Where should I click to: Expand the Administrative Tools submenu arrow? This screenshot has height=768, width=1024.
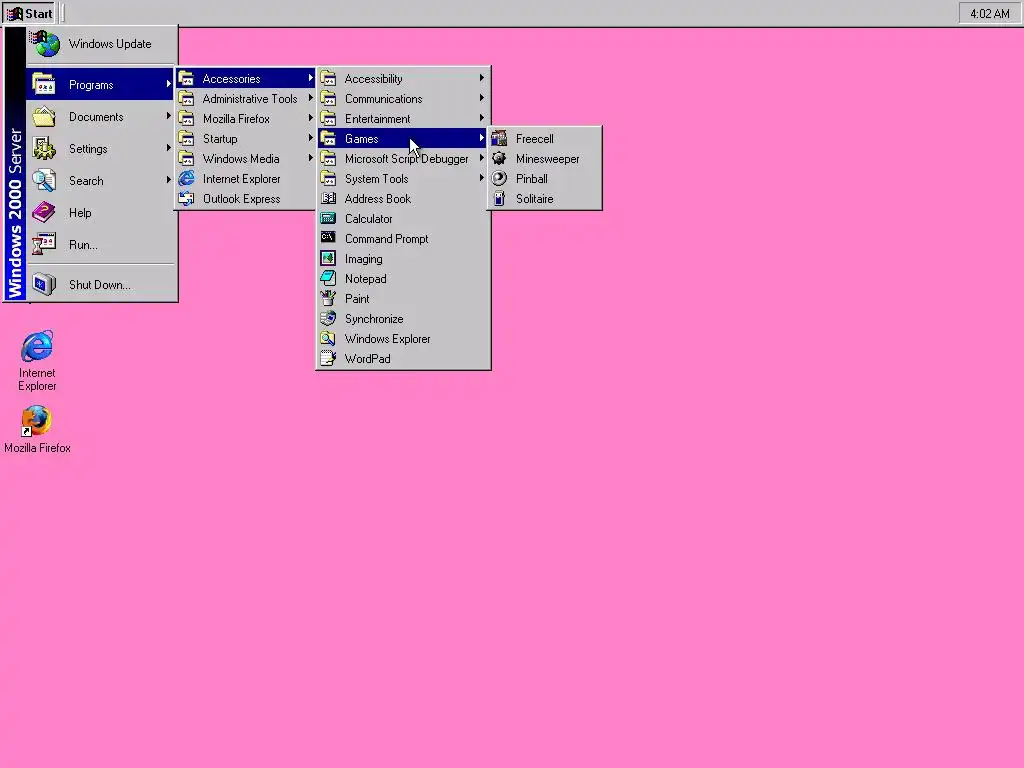coord(311,98)
